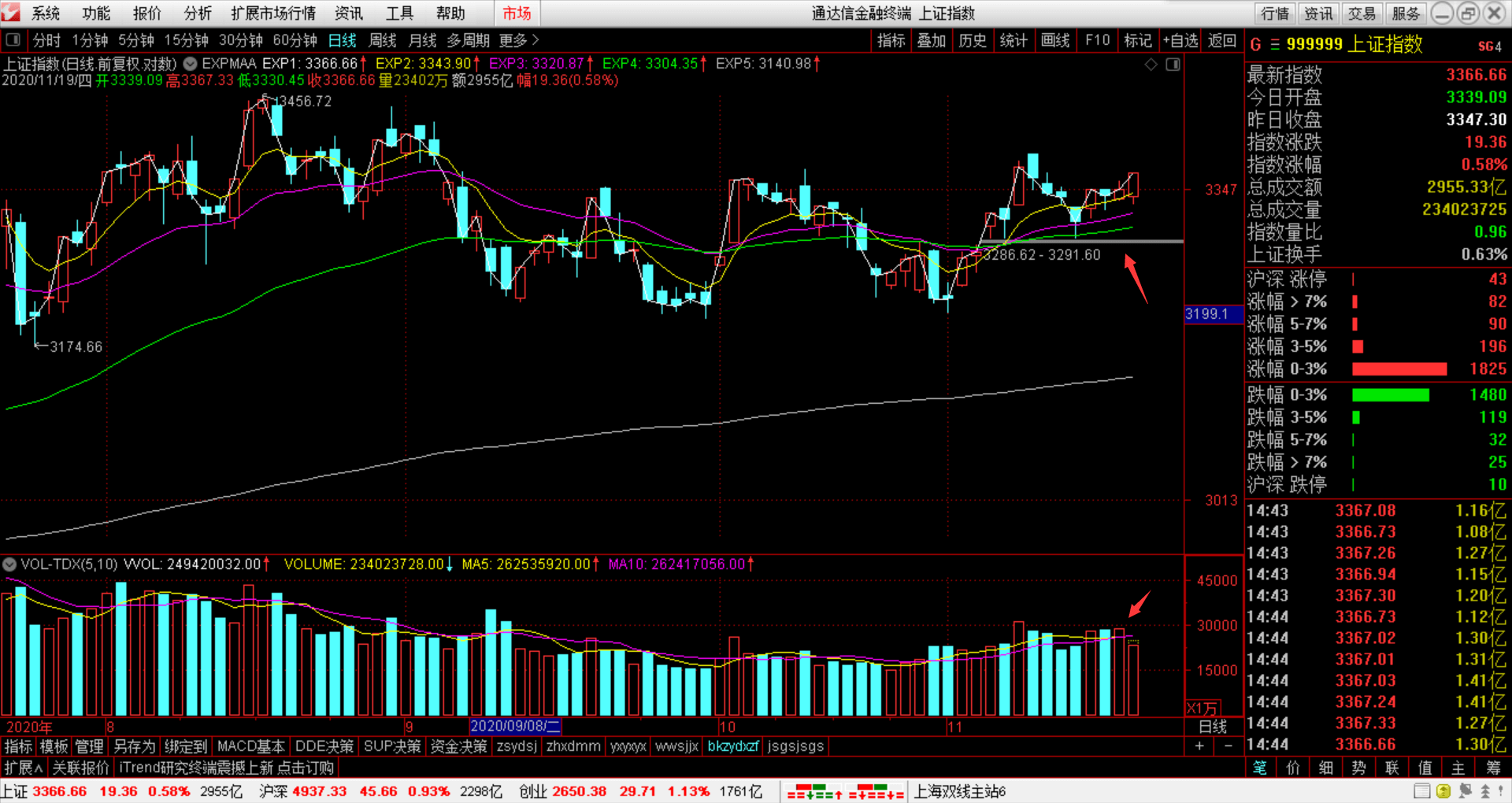
Task: Click the 返回 button
Action: (1222, 40)
